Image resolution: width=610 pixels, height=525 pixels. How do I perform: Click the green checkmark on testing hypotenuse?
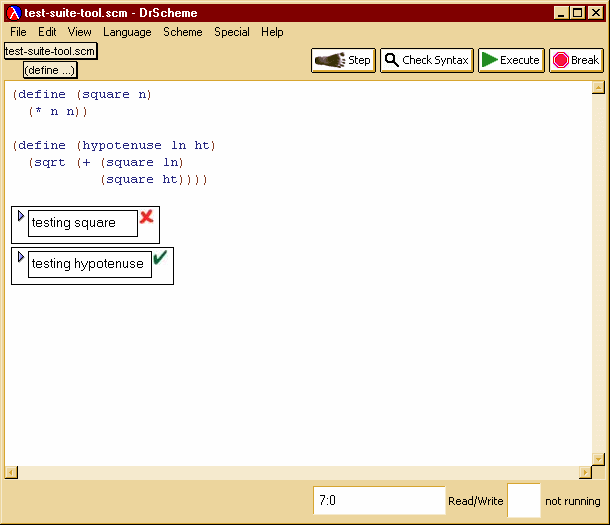(x=160, y=257)
